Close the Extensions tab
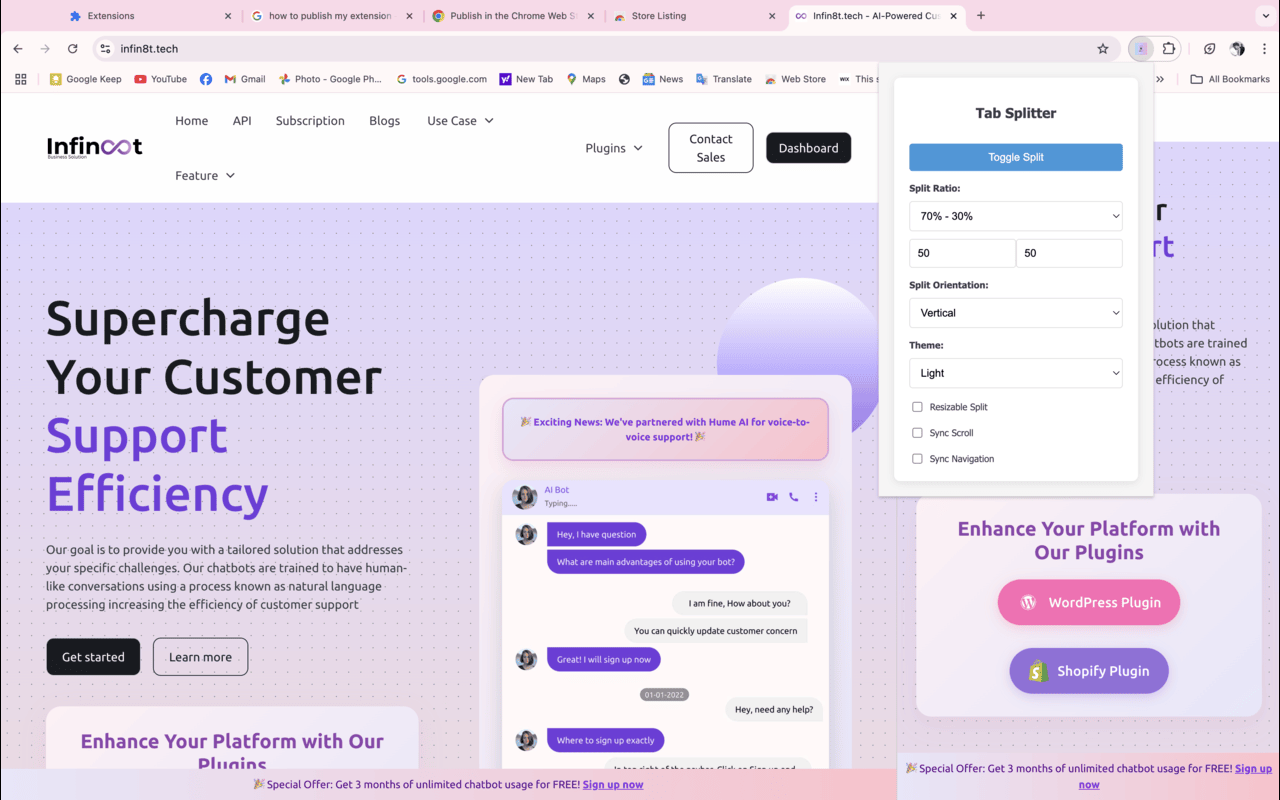The image size is (1280, 800). [228, 16]
